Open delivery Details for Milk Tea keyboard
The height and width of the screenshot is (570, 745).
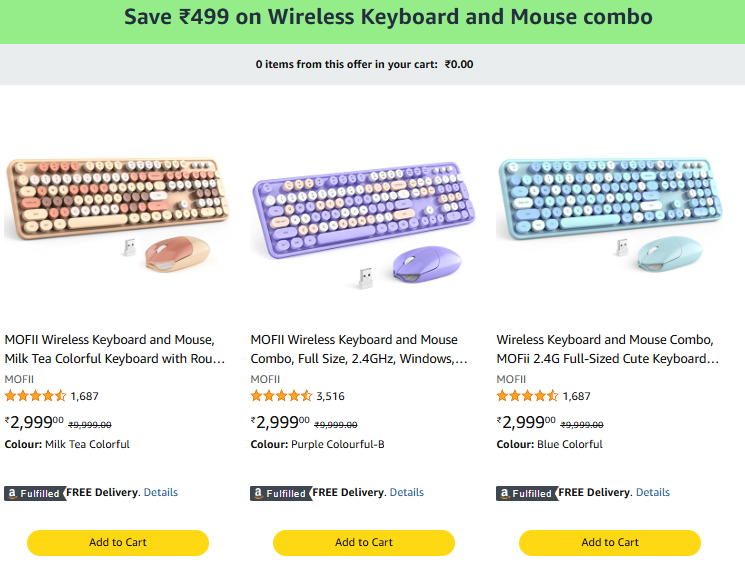tap(161, 492)
